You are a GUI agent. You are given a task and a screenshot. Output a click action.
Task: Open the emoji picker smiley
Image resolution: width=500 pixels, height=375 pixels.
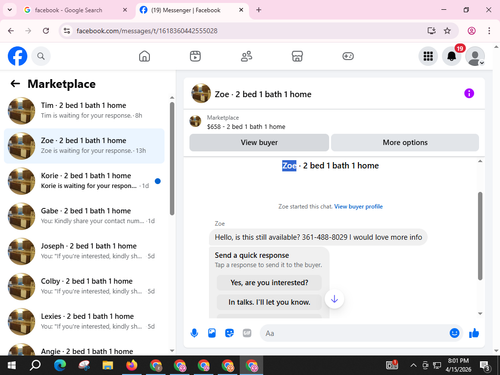(454, 333)
